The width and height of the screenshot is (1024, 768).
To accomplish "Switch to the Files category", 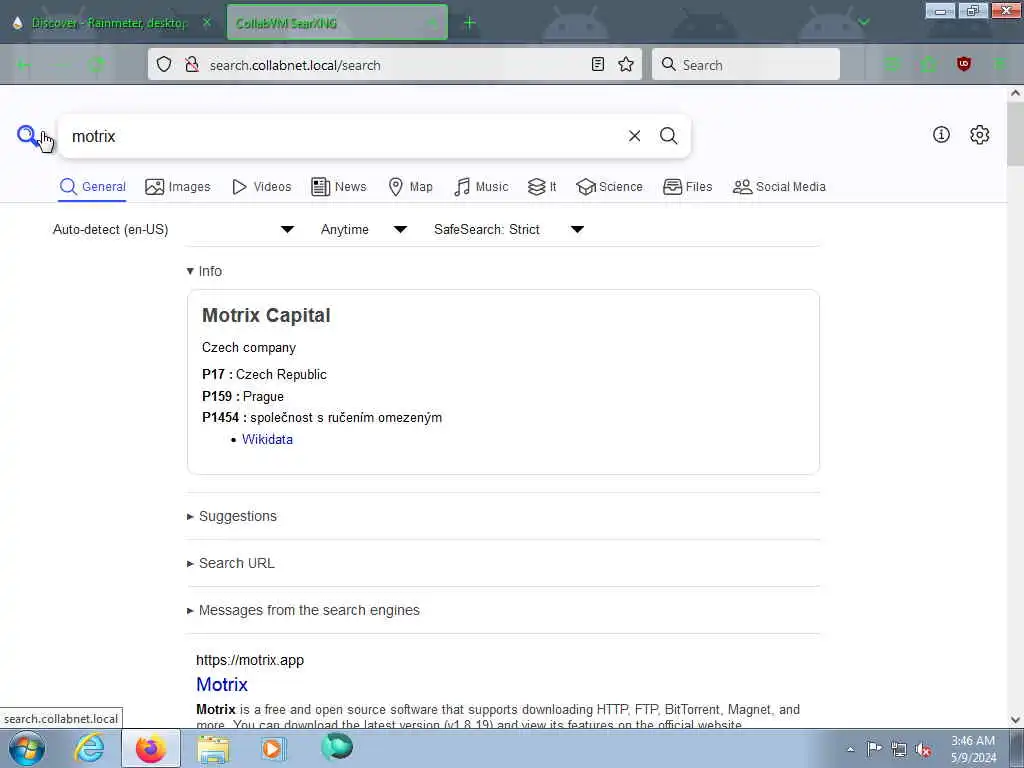I will [687, 187].
